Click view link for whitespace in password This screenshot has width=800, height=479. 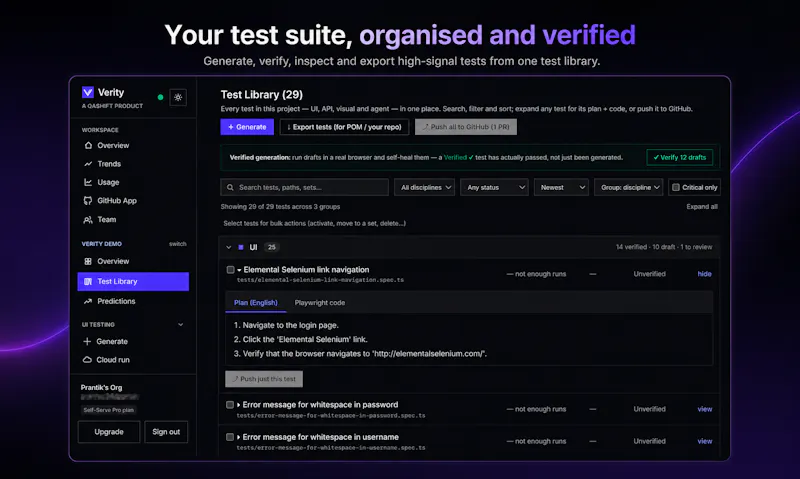pos(705,409)
